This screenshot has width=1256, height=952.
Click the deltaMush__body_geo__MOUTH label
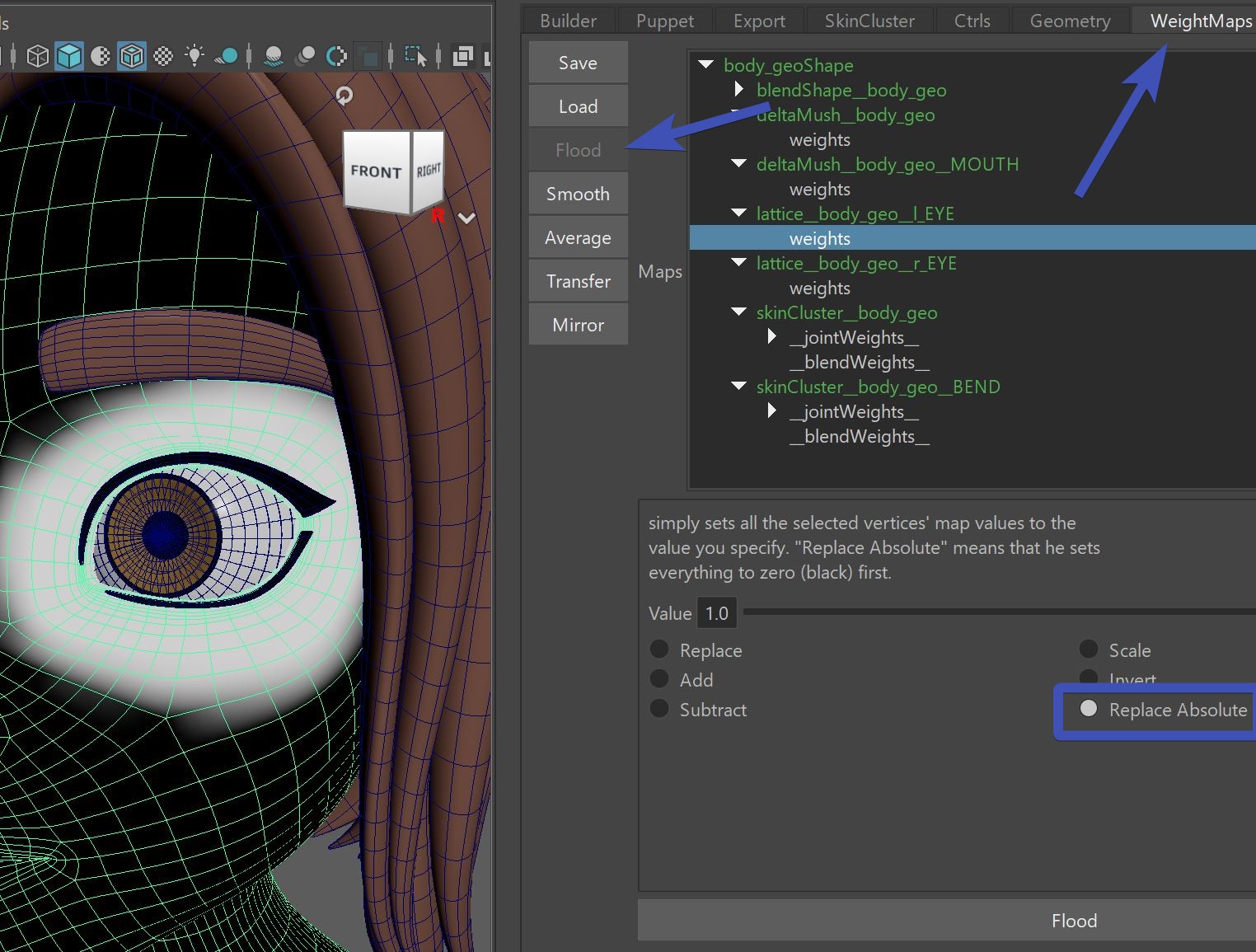[888, 164]
